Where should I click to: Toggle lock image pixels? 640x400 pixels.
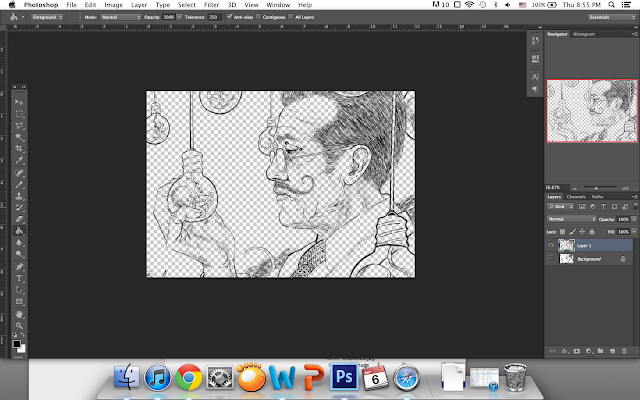click(572, 231)
